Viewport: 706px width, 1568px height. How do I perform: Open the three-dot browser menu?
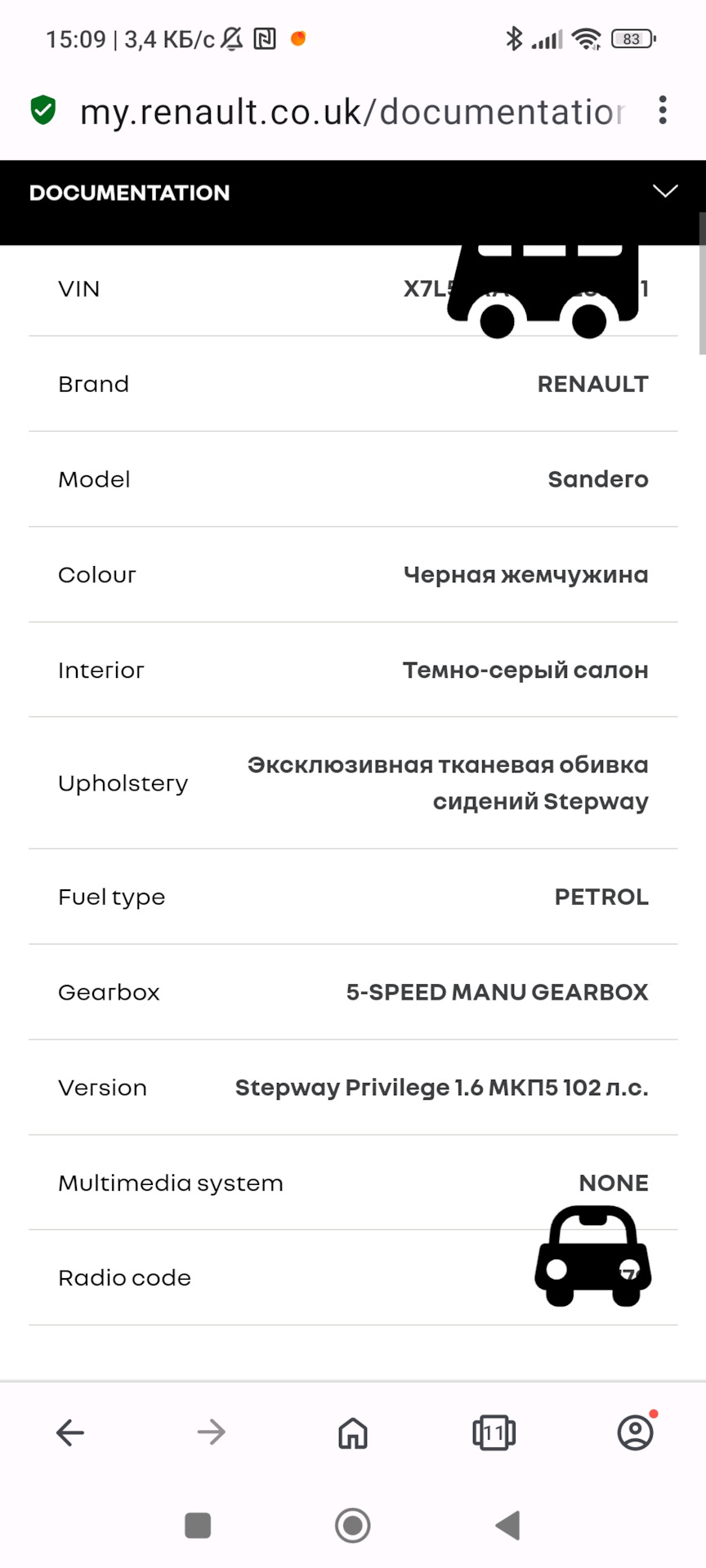pos(663,110)
